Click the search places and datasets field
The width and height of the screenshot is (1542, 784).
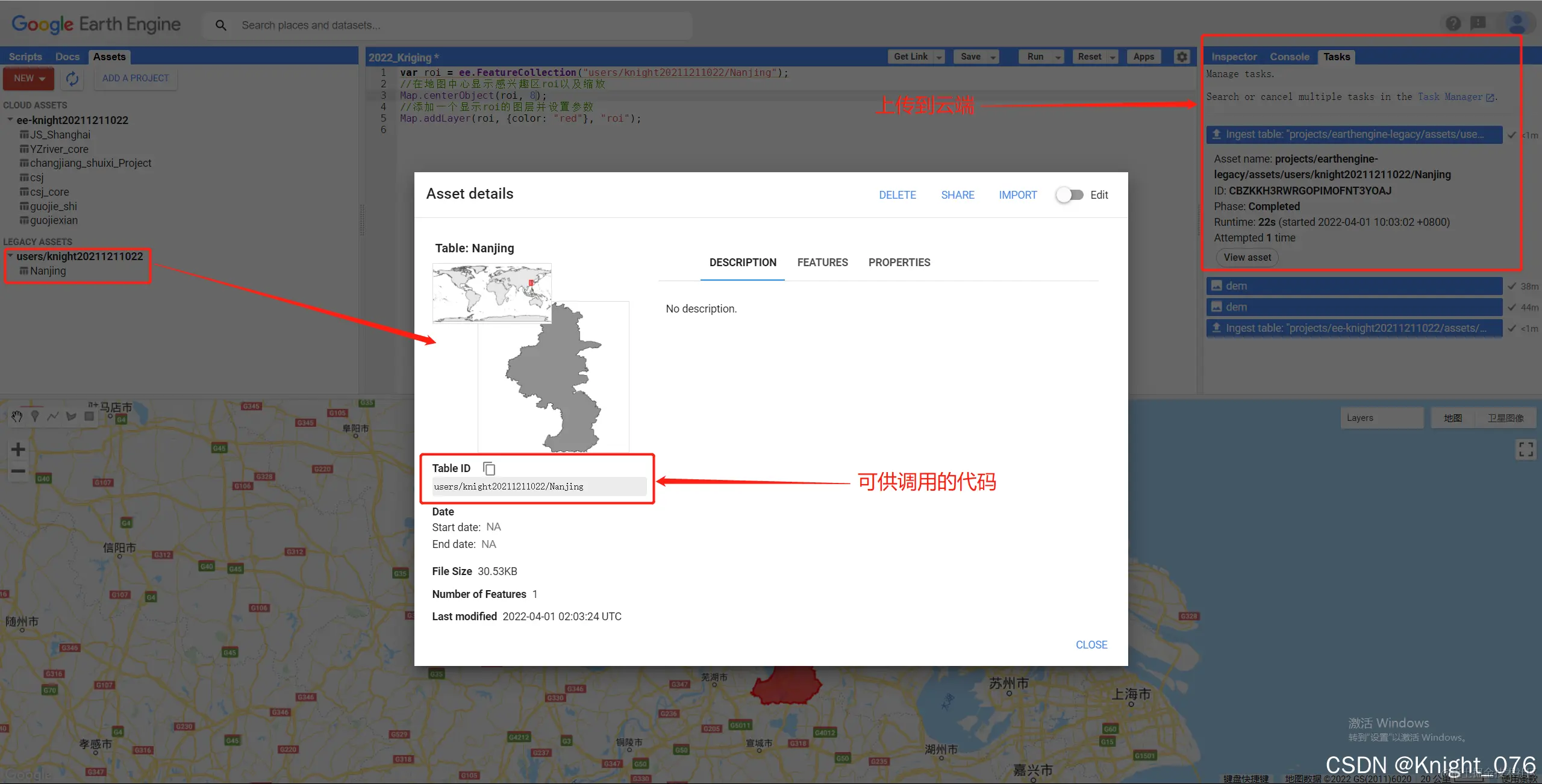pos(458,25)
